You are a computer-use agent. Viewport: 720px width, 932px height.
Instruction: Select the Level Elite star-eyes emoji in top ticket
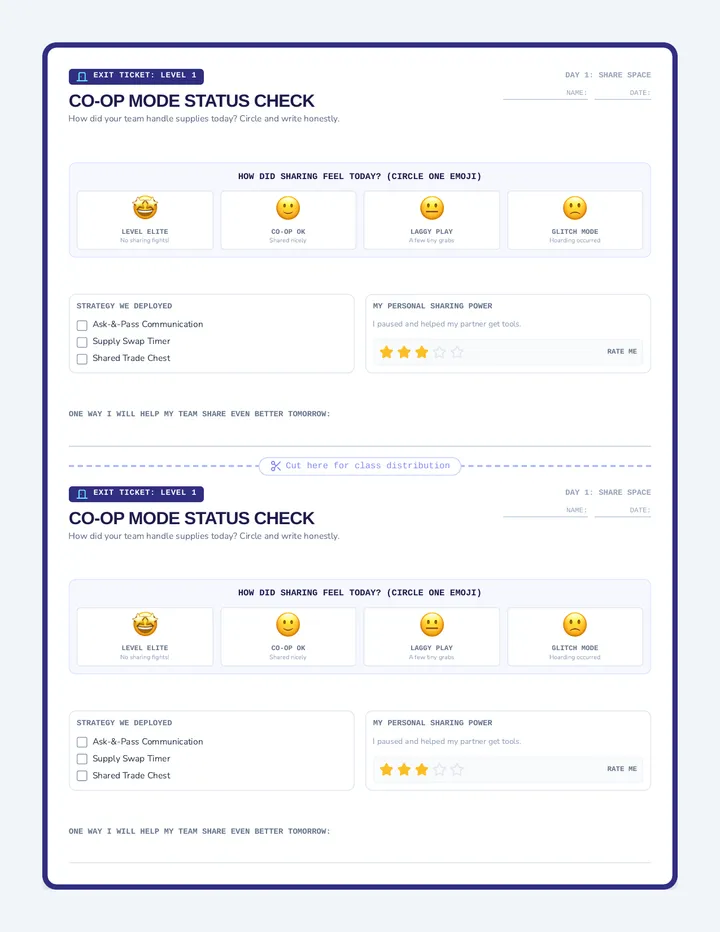pos(145,207)
